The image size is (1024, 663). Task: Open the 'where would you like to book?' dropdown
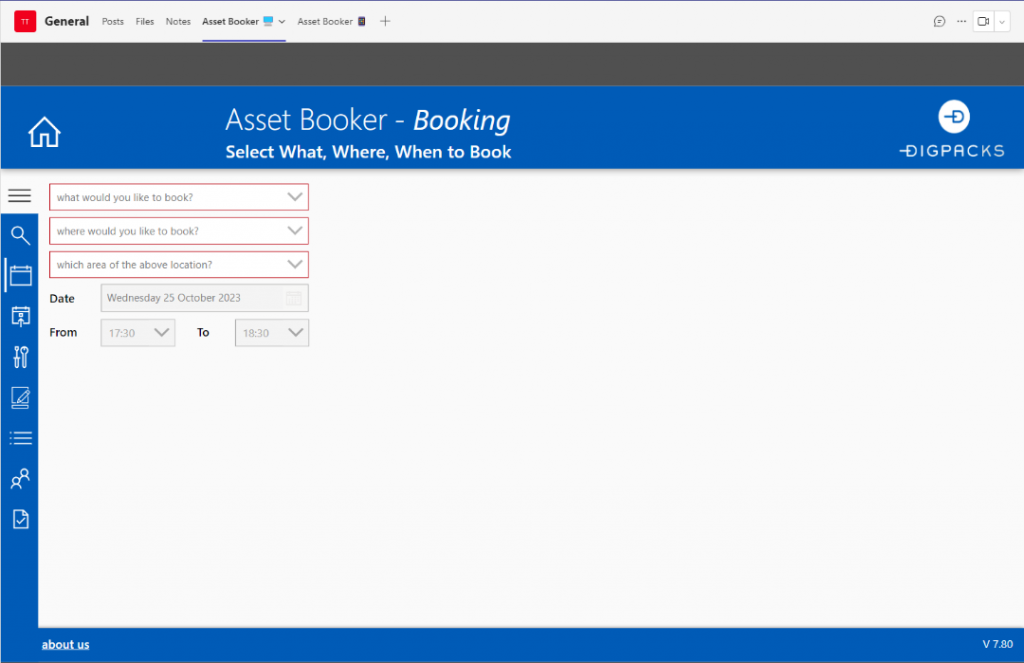click(x=295, y=231)
